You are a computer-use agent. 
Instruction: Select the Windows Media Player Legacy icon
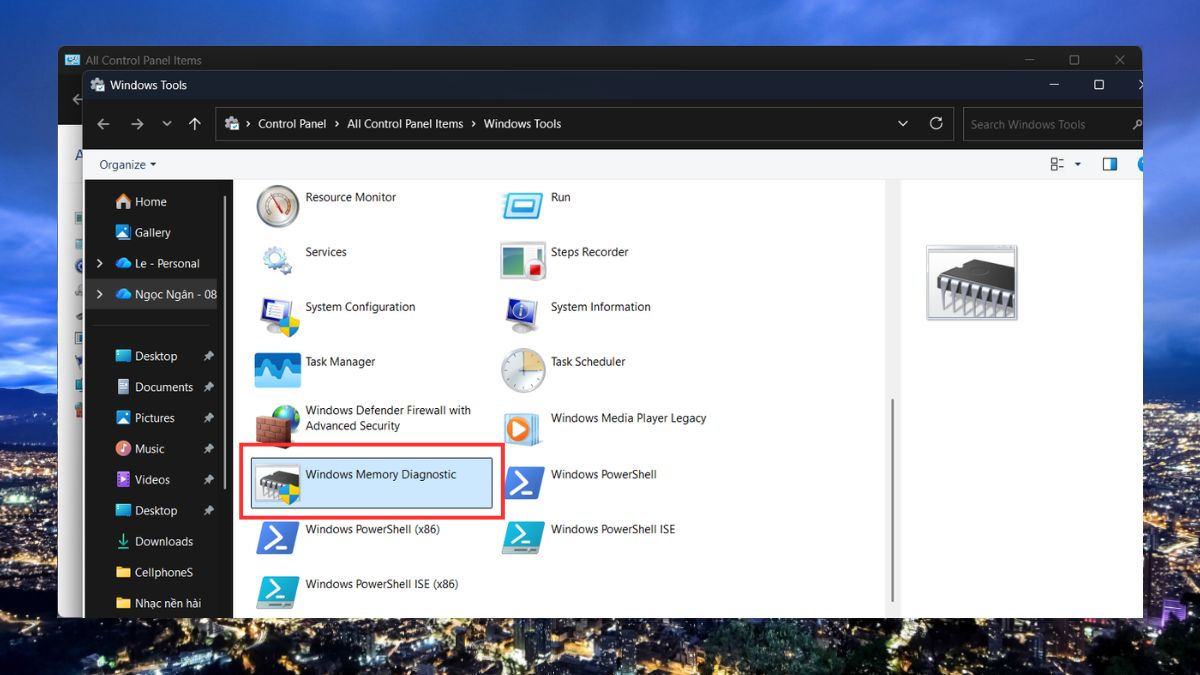523,428
